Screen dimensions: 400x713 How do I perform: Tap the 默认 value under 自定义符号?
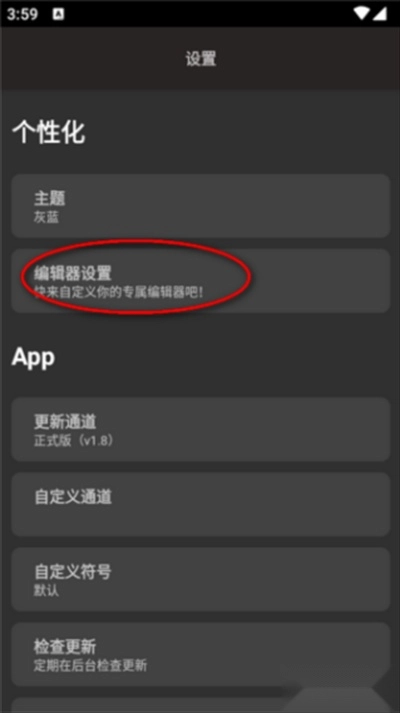tap(46, 591)
